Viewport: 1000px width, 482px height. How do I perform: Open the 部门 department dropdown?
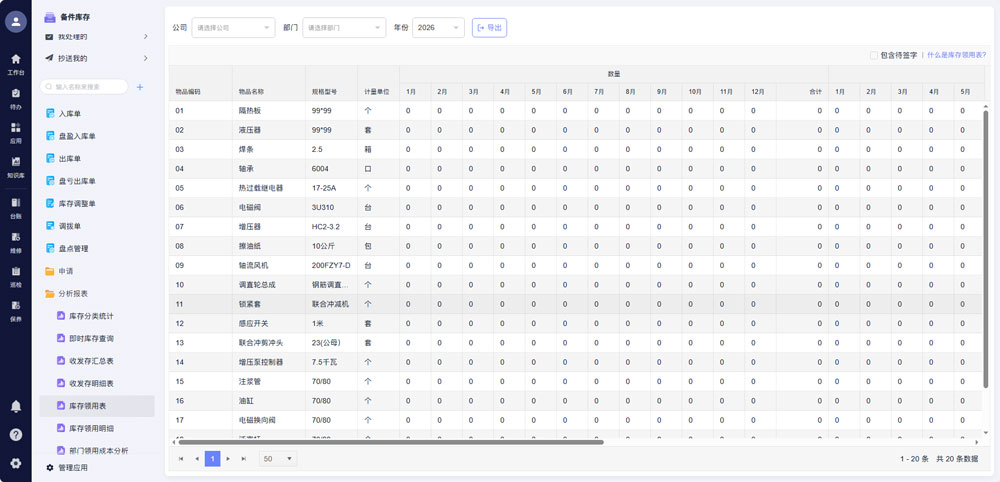pyautogui.click(x=343, y=28)
